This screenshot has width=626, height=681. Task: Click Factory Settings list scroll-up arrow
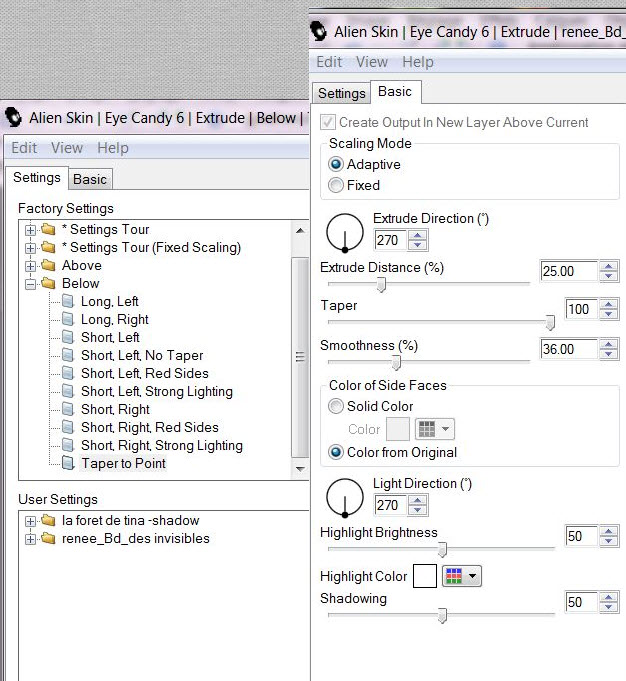(x=300, y=230)
